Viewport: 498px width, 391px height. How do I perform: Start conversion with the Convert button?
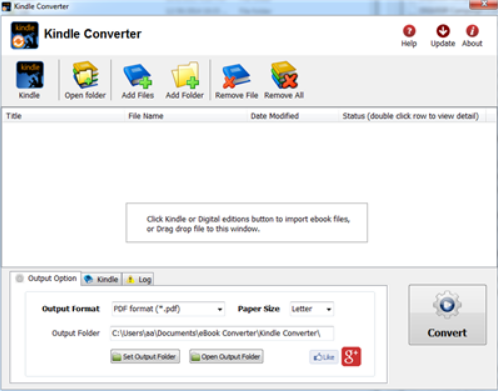click(x=447, y=315)
